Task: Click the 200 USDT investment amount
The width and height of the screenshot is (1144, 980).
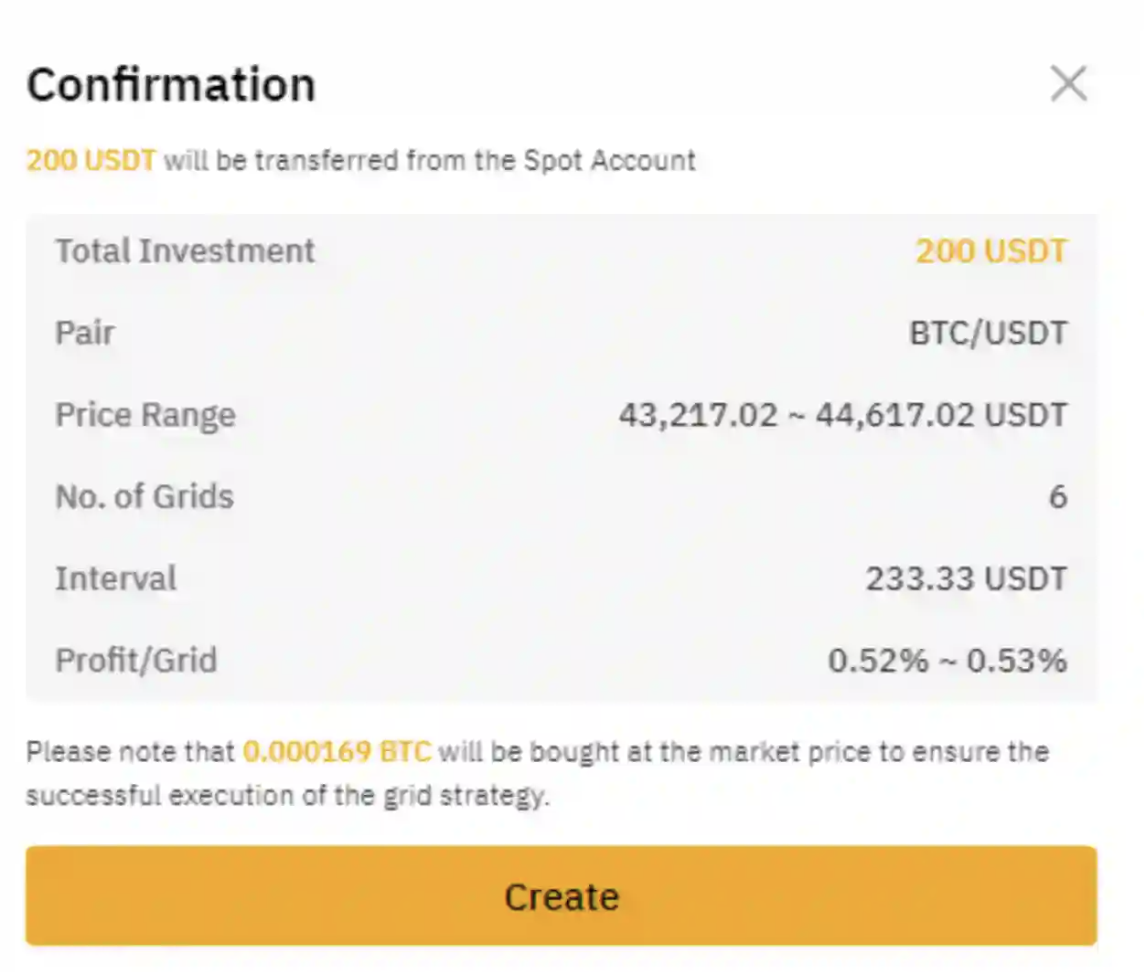Action: click(992, 251)
